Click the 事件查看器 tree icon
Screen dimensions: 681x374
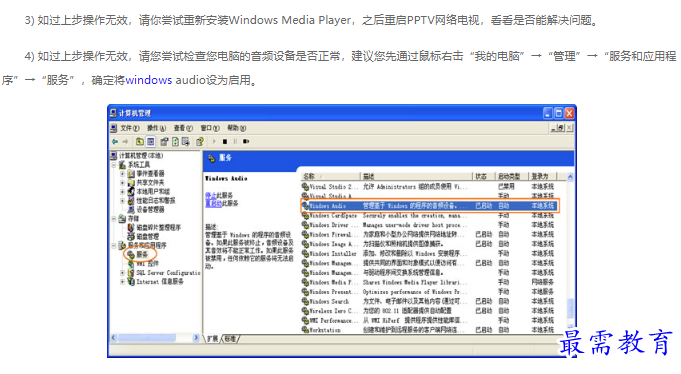[x=131, y=174]
